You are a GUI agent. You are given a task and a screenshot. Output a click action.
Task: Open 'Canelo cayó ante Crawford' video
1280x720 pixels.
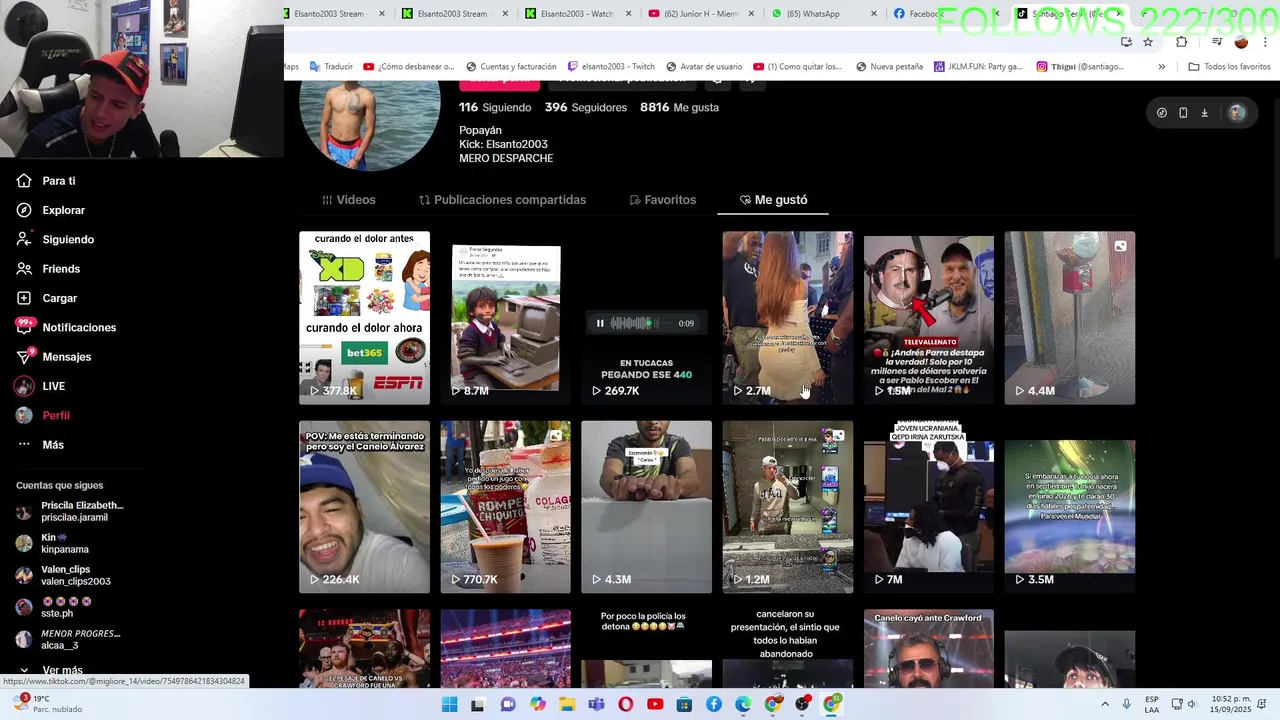[928, 648]
